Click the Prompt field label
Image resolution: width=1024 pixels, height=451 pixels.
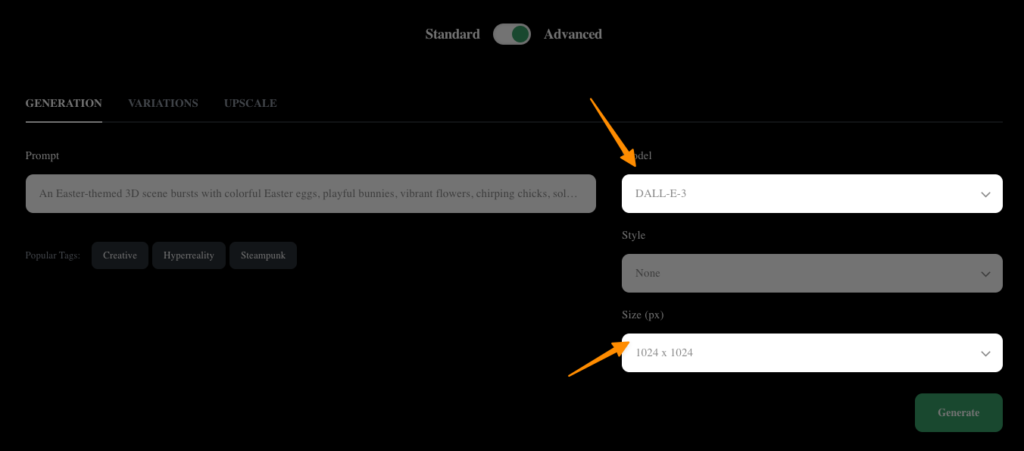click(43, 156)
